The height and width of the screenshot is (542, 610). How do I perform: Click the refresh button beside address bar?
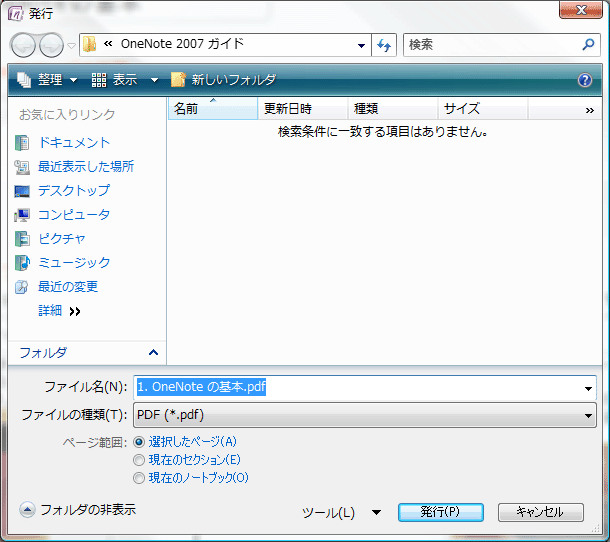pyautogui.click(x=384, y=45)
